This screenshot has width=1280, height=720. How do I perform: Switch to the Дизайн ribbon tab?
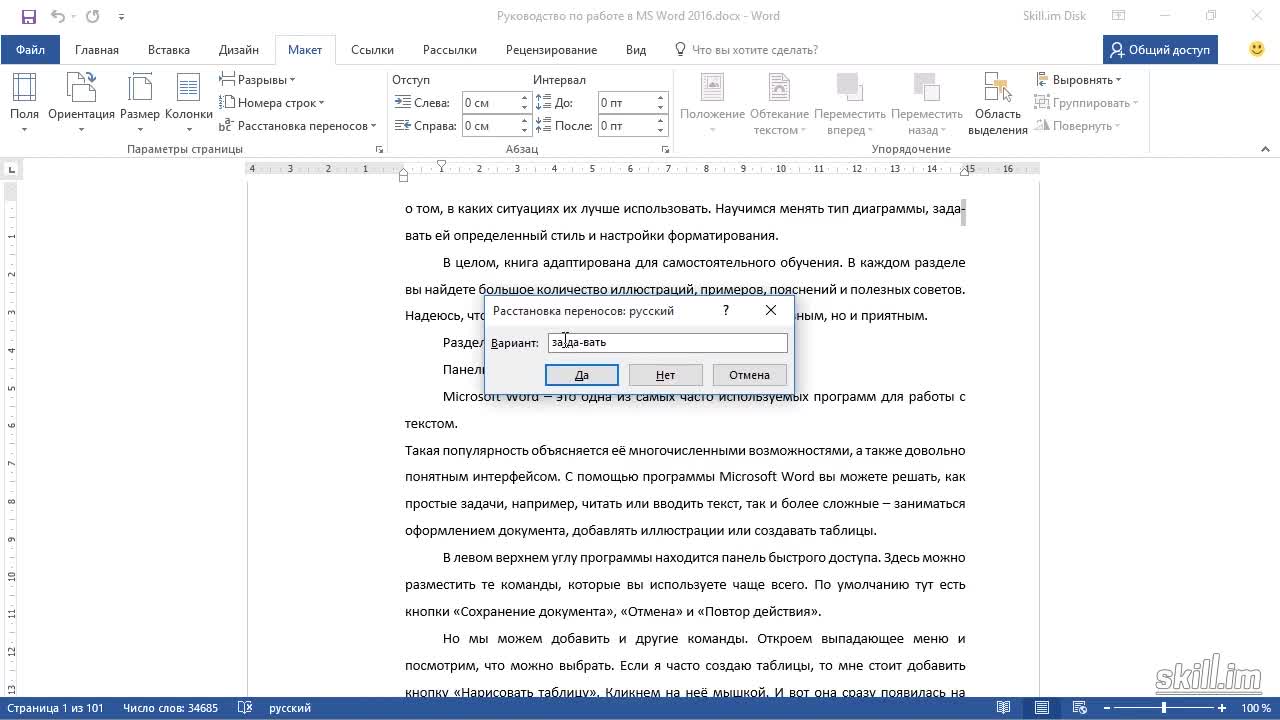click(x=239, y=49)
